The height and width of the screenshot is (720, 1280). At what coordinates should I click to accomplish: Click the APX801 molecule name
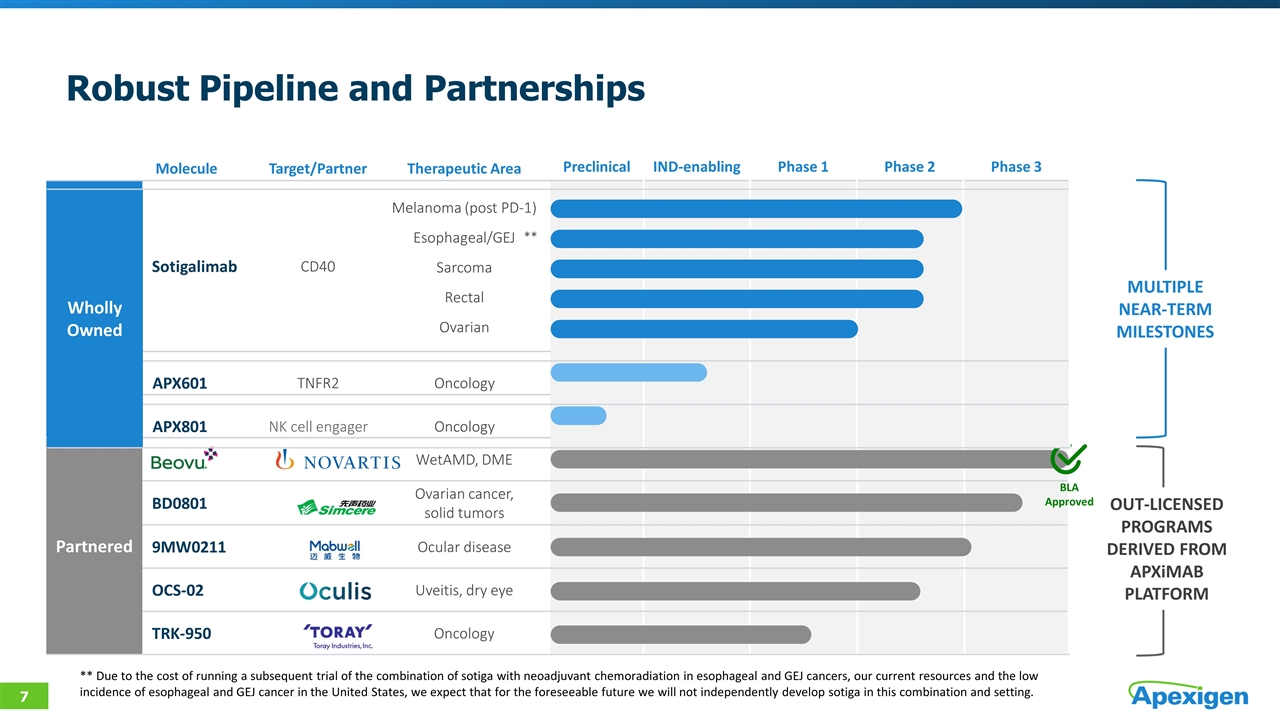179,427
